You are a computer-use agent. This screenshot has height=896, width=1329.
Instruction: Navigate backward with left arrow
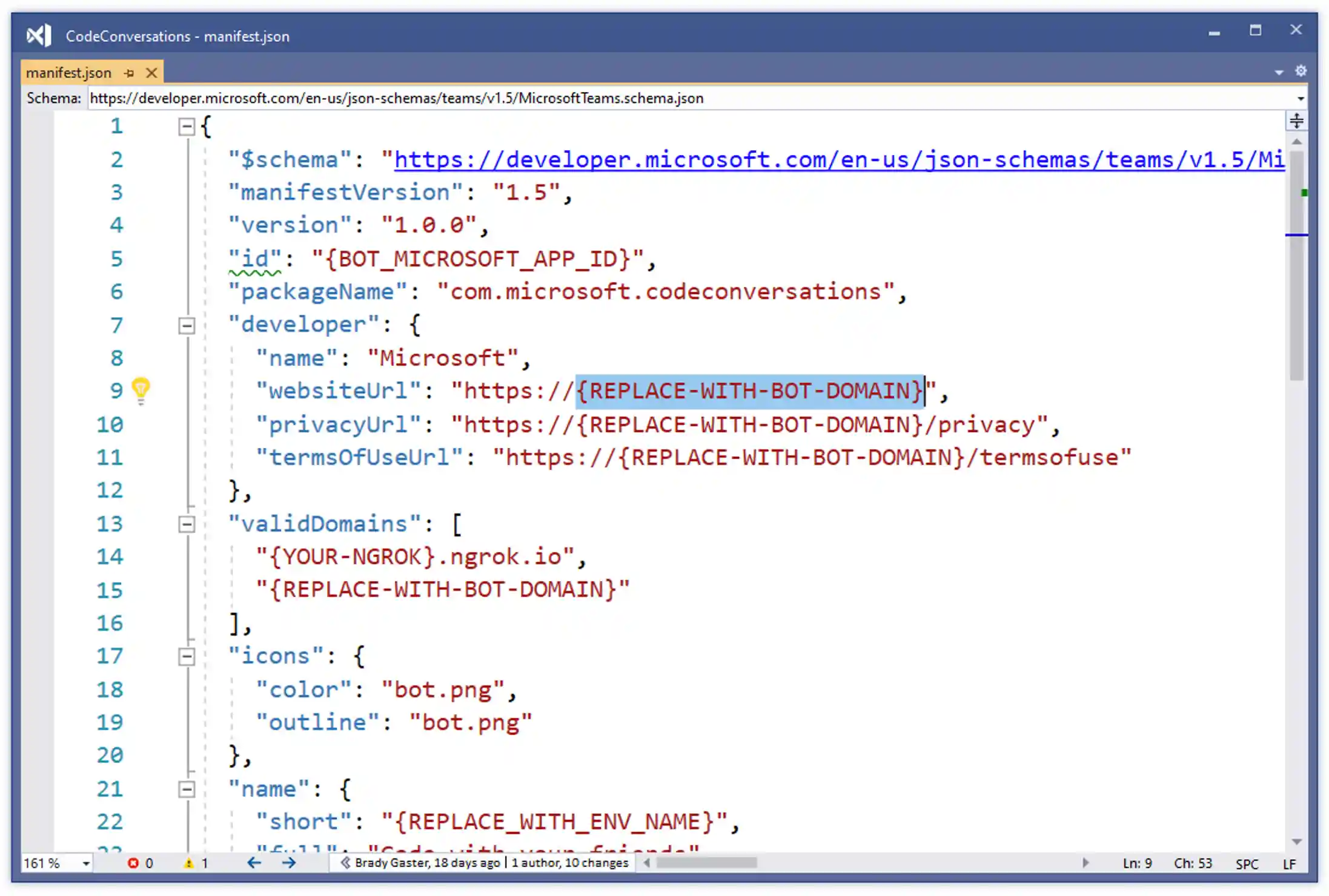pyautogui.click(x=254, y=863)
